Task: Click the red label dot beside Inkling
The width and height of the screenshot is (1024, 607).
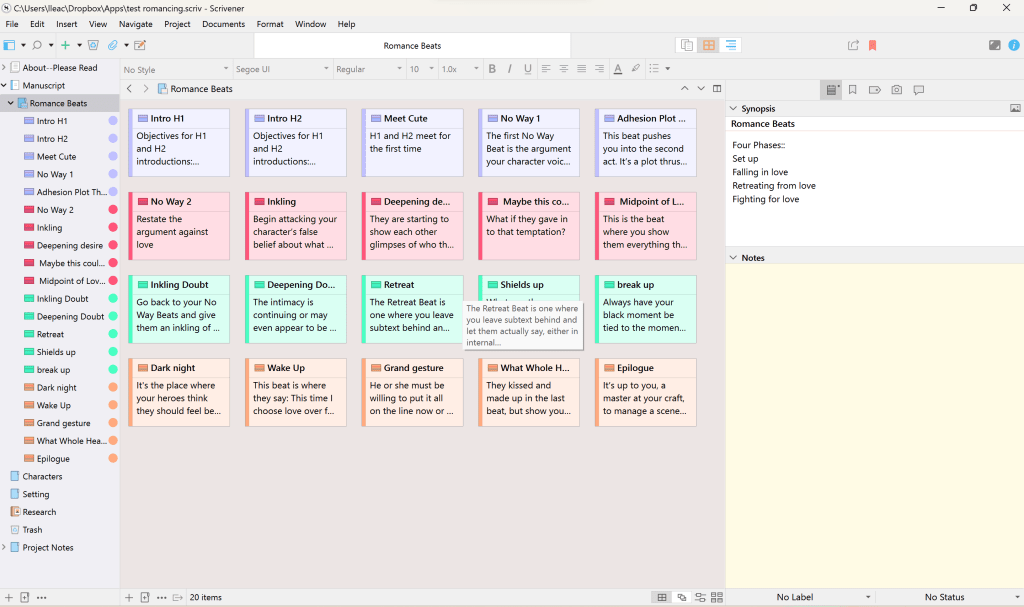Action: (x=113, y=228)
